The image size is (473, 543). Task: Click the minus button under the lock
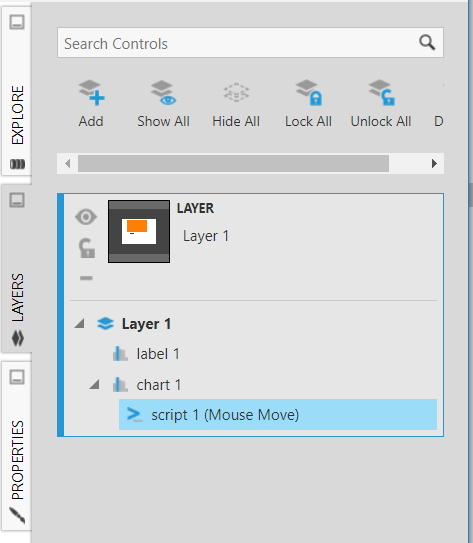pos(86,278)
